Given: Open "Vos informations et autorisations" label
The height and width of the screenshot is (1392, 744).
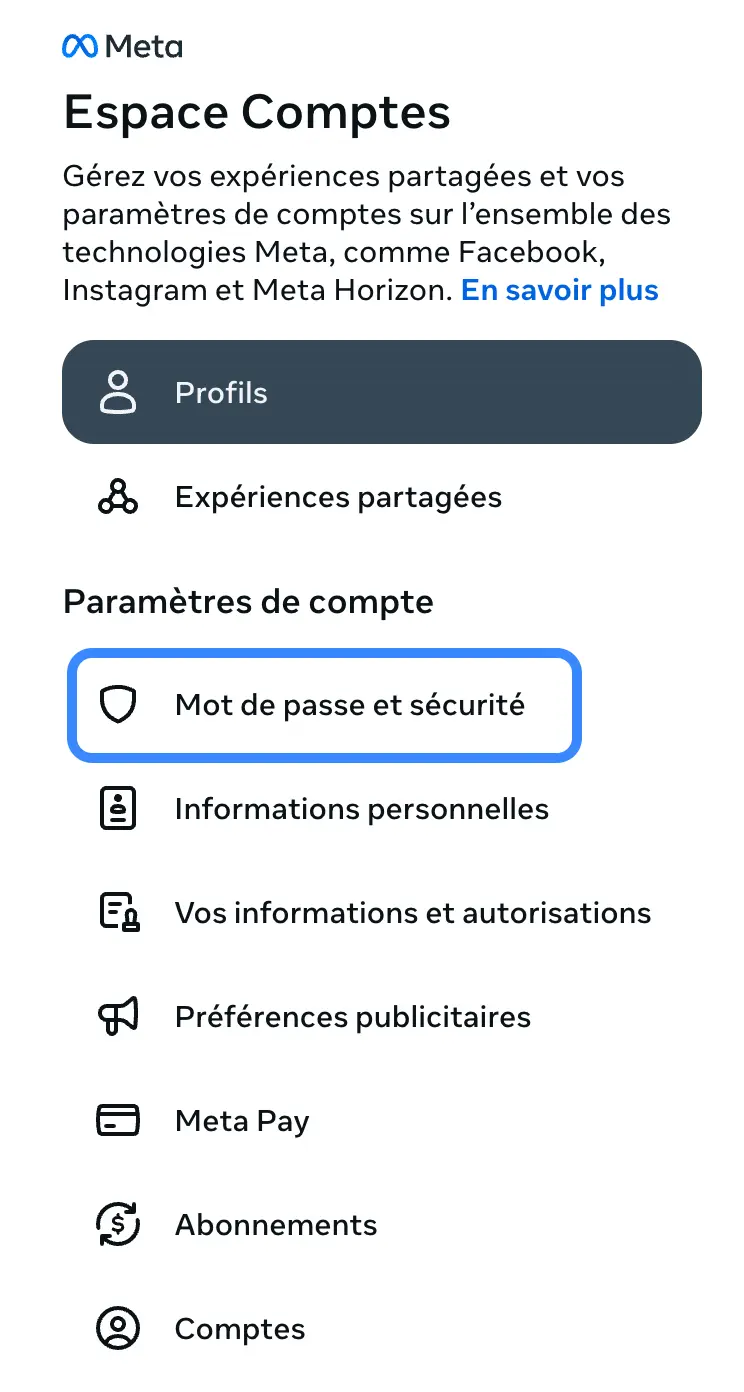Looking at the screenshot, I should 412,913.
